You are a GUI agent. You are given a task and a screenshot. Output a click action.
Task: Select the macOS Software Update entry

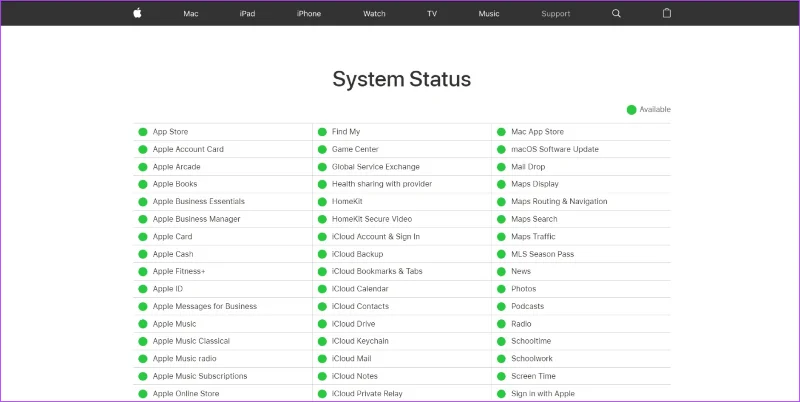[x=555, y=149]
